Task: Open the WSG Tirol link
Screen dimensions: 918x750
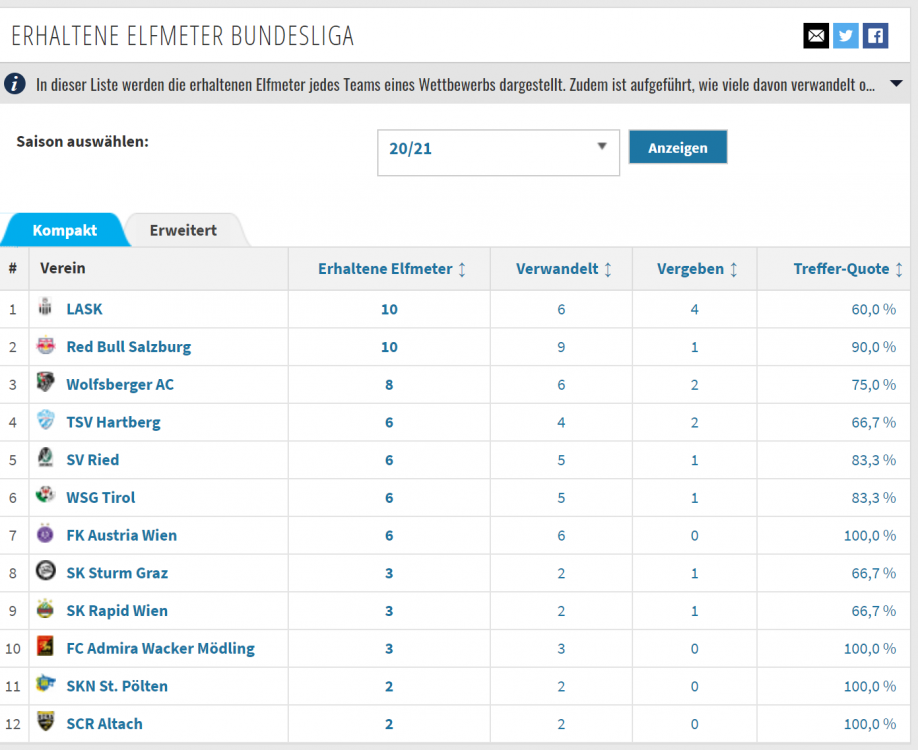Action: tap(101, 498)
